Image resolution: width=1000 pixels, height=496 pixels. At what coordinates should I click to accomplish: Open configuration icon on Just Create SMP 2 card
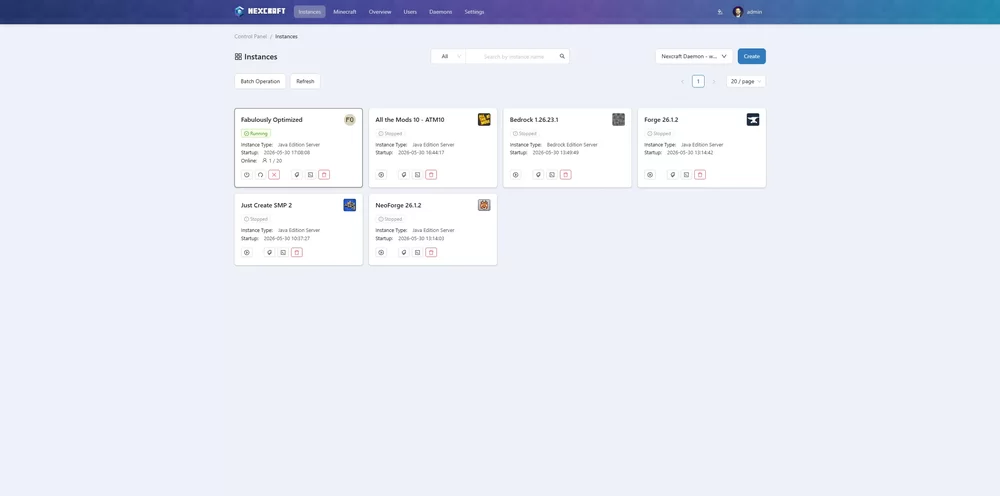pyautogui.click(x=269, y=252)
